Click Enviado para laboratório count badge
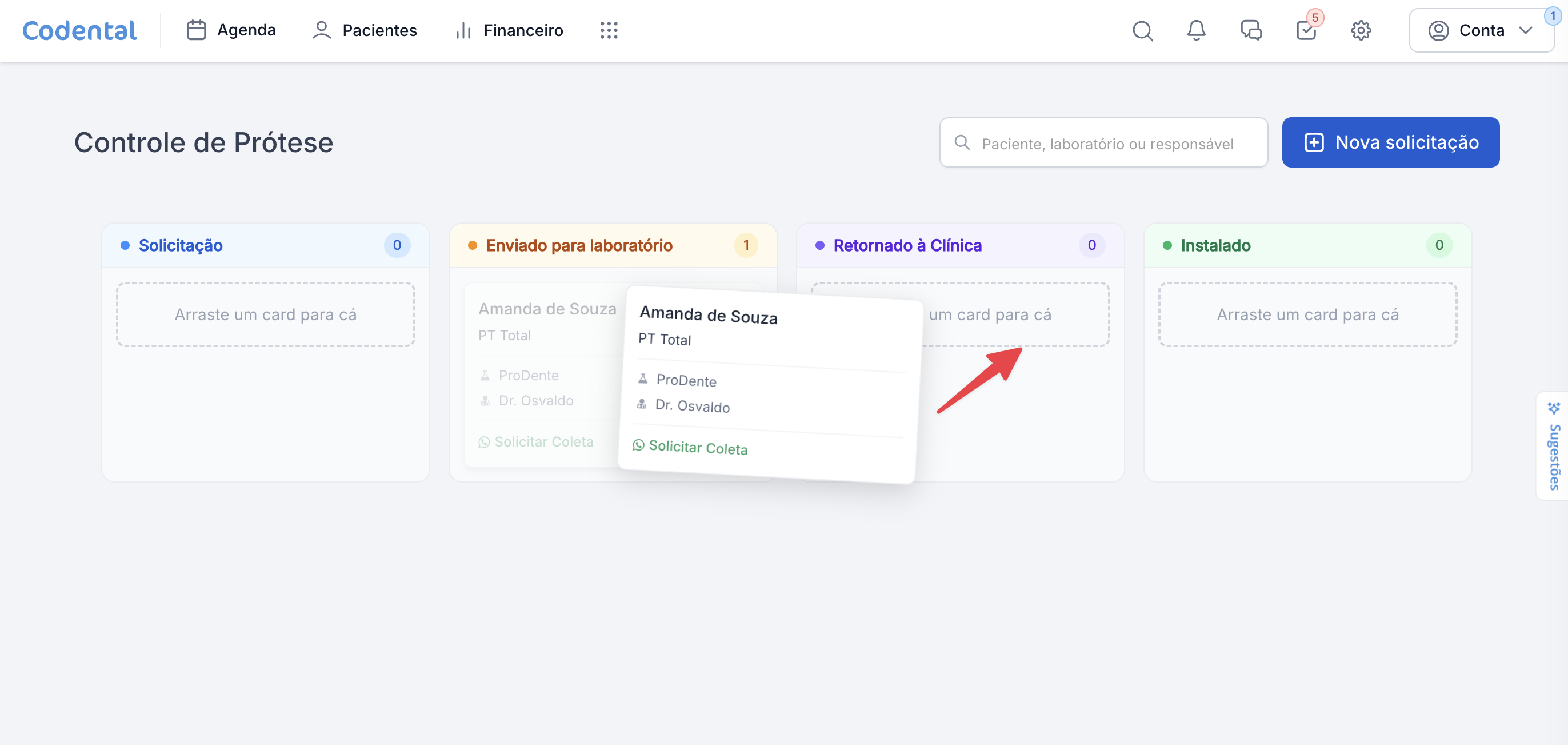 (x=746, y=245)
